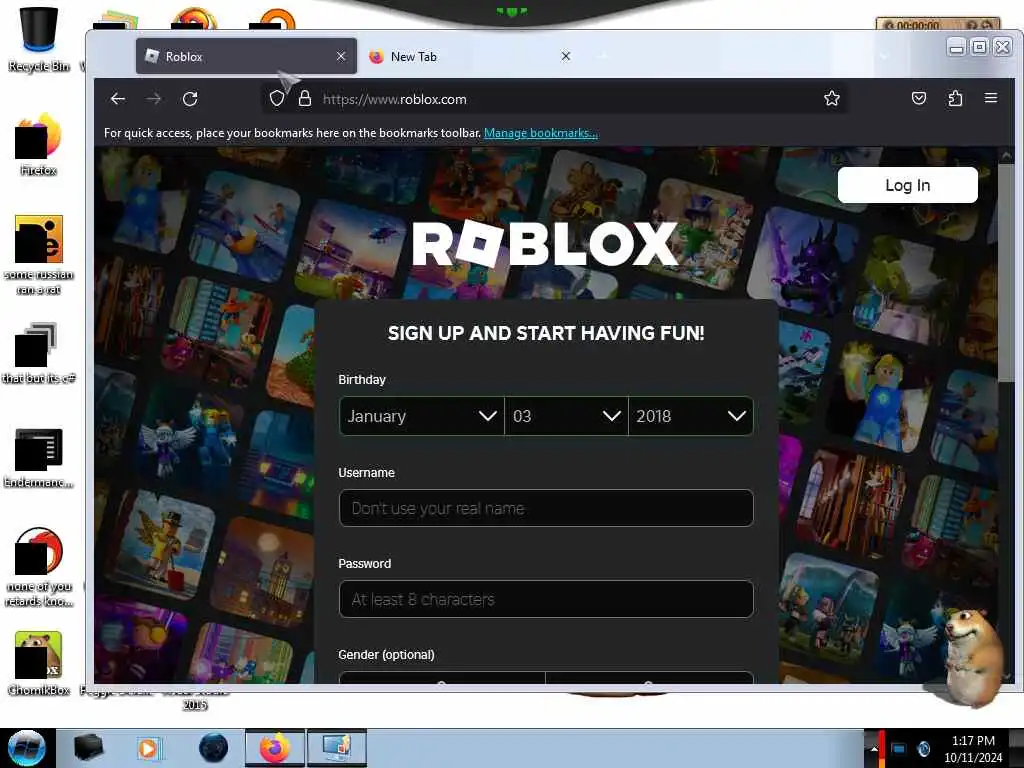1024x768 pixels.
Task: Open the Firefox hamburger application menu
Action: 991,98
